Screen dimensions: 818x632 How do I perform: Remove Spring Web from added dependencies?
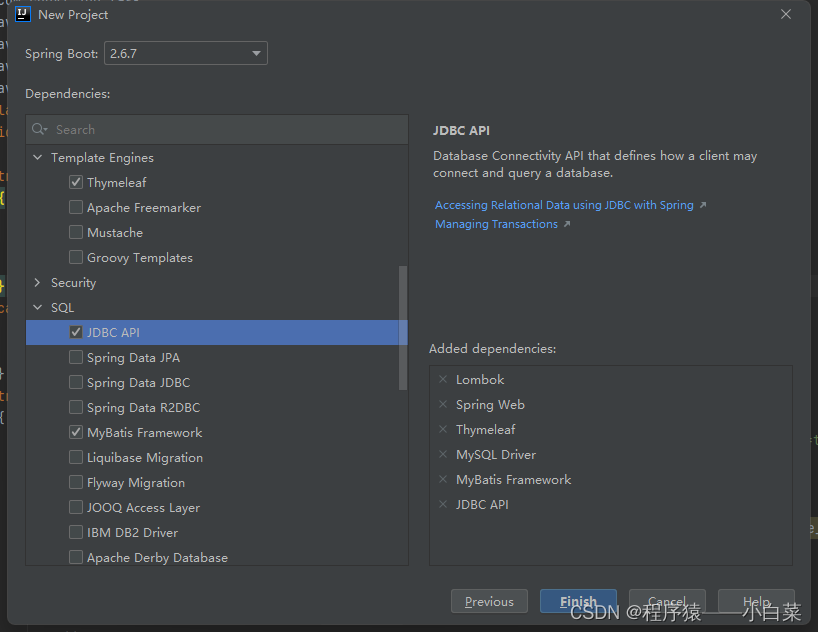(443, 404)
